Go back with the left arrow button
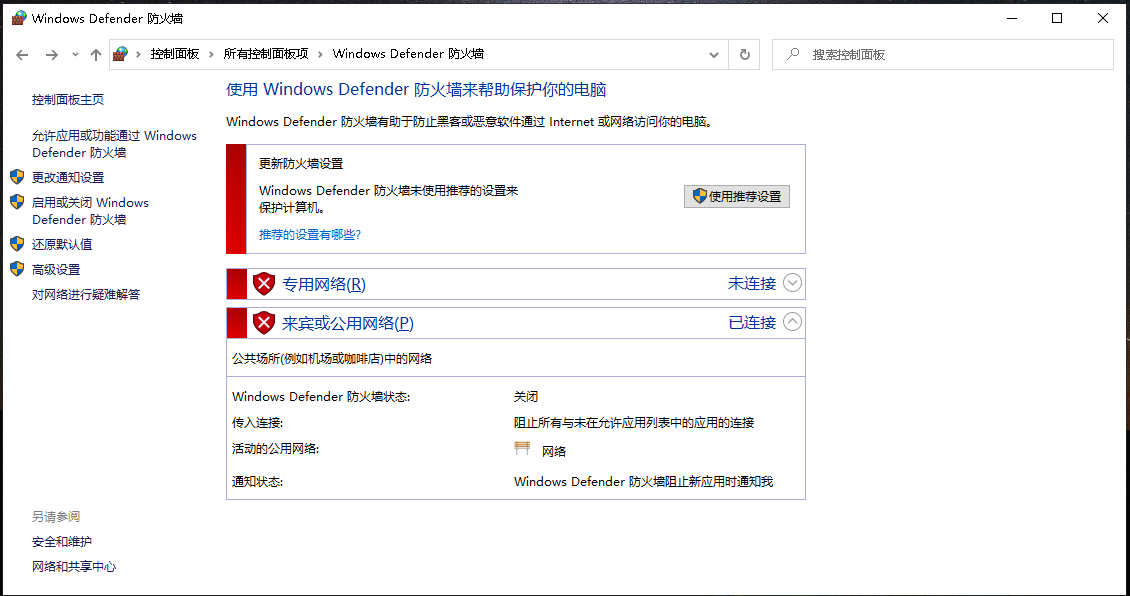Screen dimensions: 1130x596 pos(22,55)
